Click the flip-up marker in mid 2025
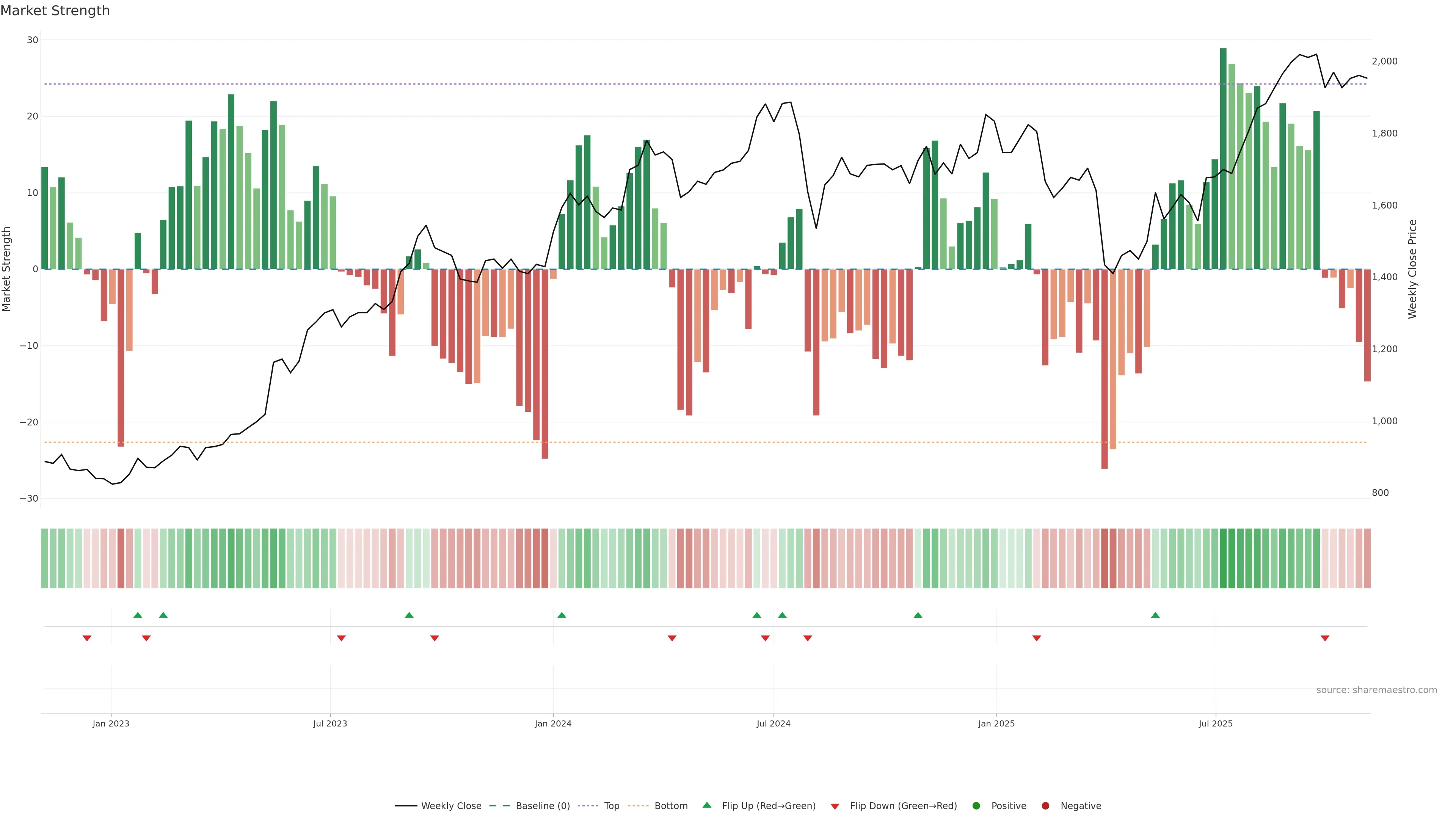This screenshot has height=819, width=1456. point(1155,615)
